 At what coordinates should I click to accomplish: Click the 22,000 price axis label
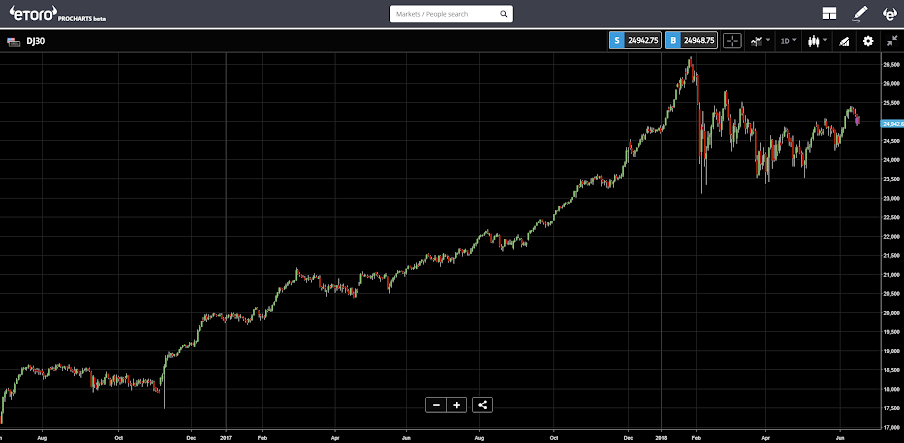point(892,236)
